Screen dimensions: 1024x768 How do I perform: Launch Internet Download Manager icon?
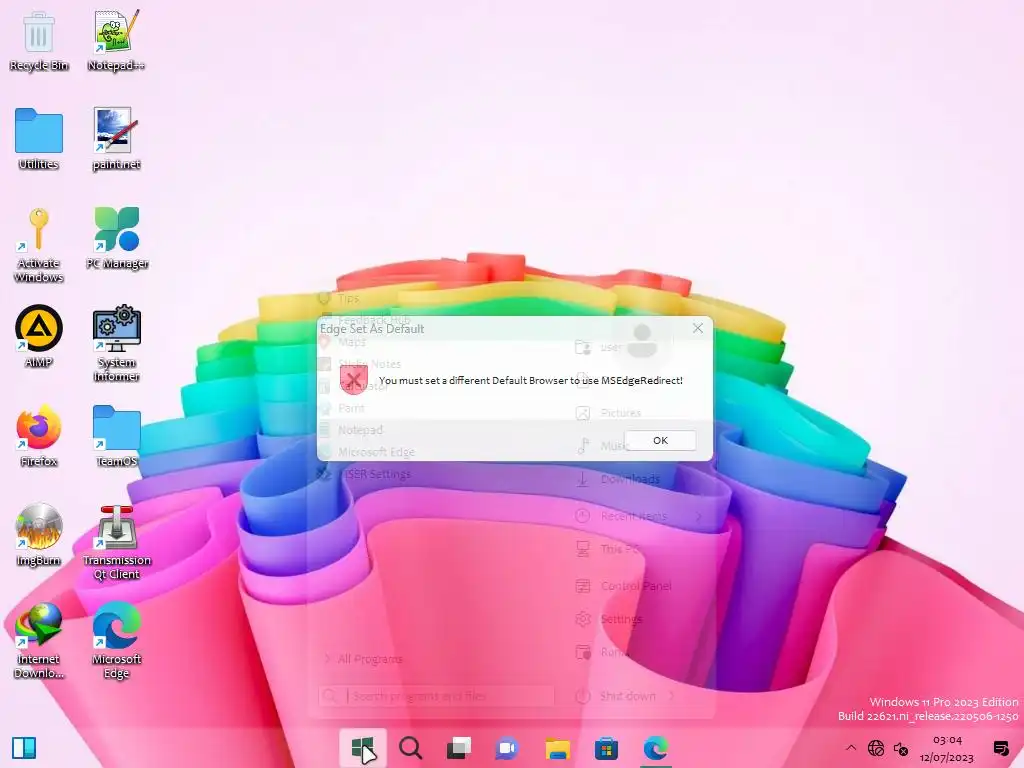click(x=39, y=640)
